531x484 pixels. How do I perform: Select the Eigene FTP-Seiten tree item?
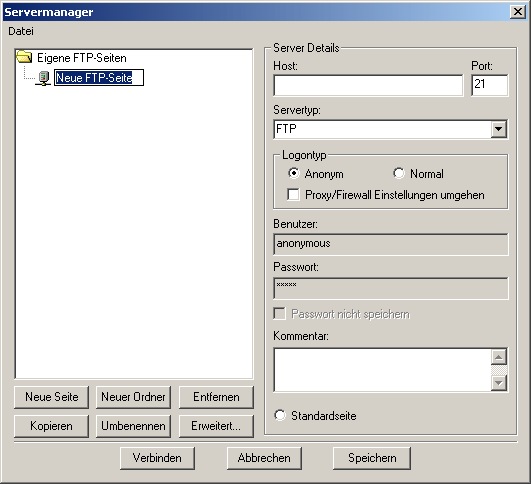point(82,58)
